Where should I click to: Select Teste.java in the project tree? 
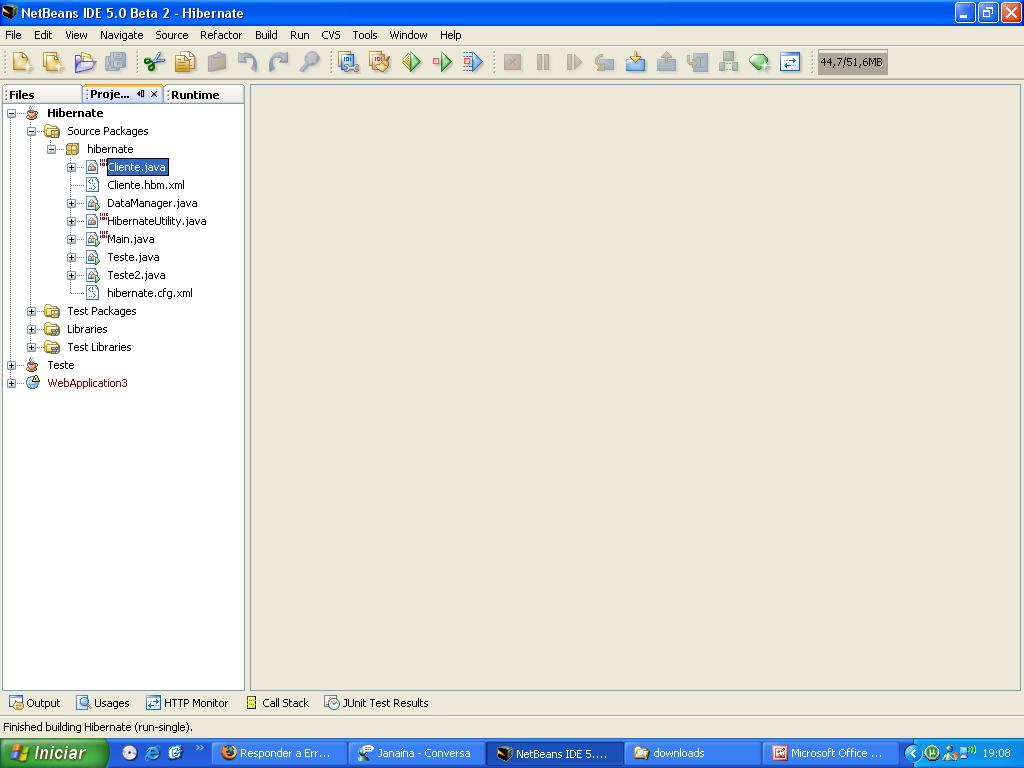(133, 257)
